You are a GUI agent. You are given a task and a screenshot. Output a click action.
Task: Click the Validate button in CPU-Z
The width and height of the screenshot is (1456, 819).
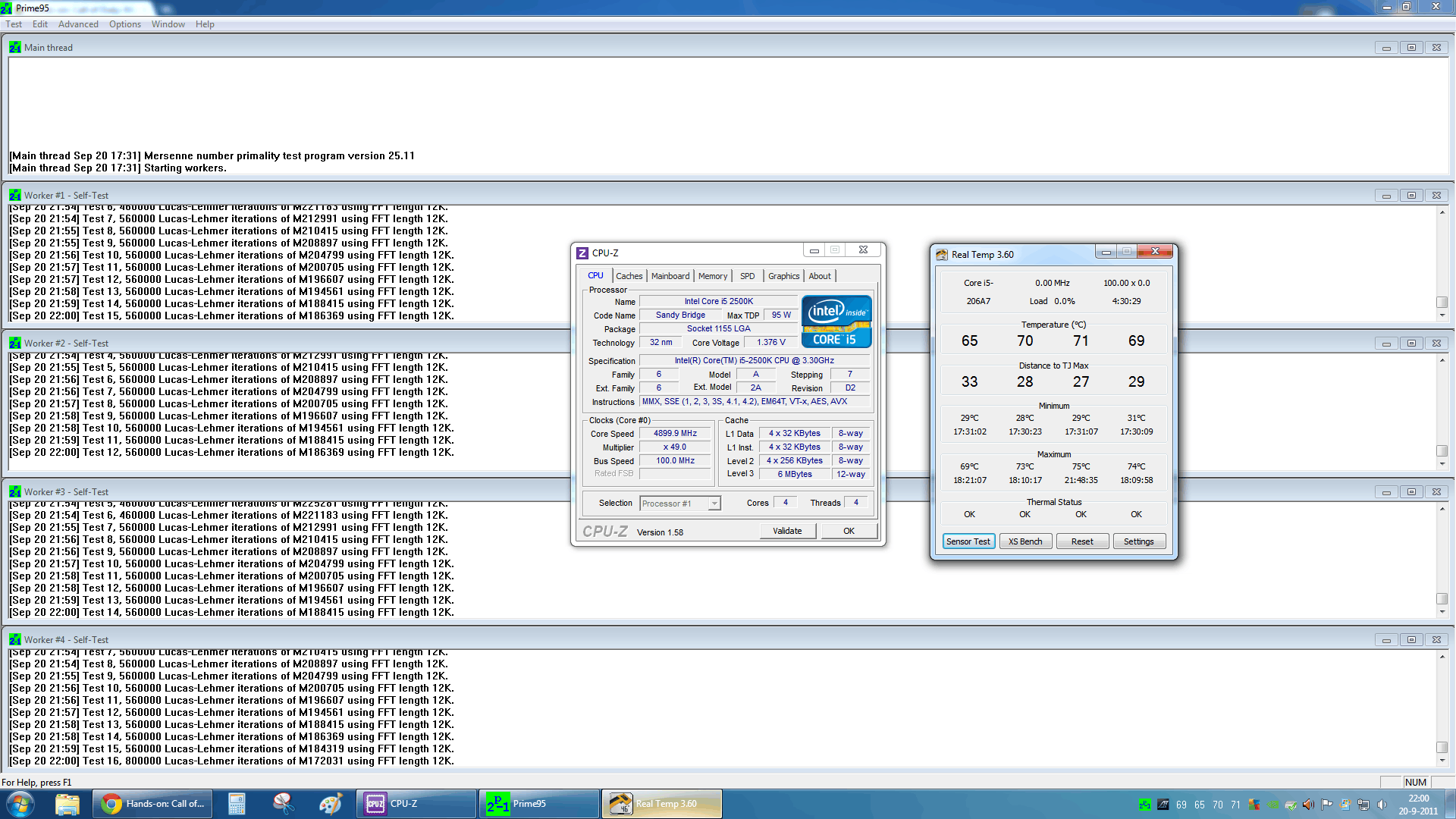click(x=787, y=531)
